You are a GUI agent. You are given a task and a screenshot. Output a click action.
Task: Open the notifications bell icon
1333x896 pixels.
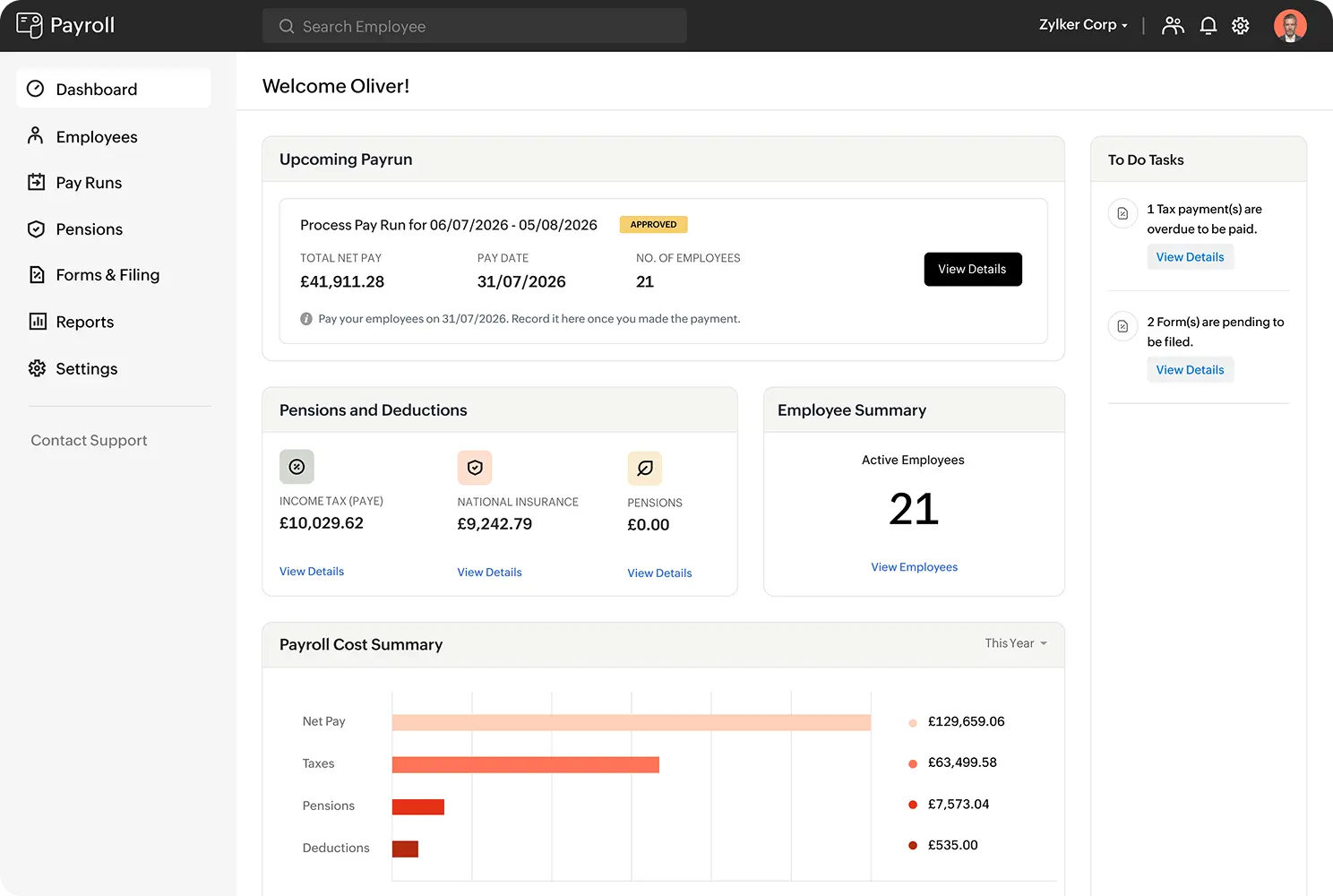pyautogui.click(x=1208, y=26)
